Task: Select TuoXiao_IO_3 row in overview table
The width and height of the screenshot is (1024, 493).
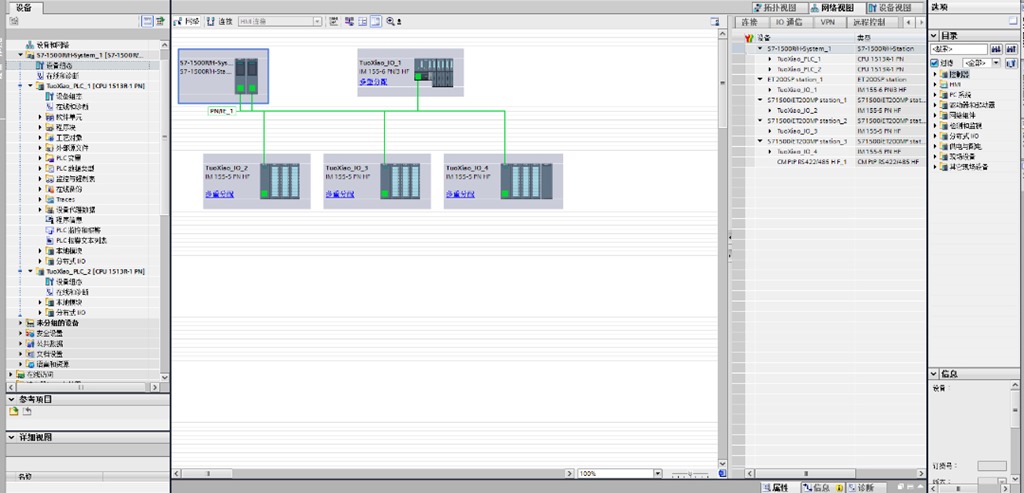Action: (x=835, y=131)
